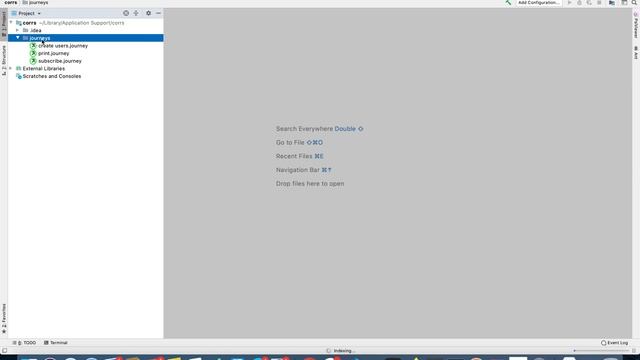Image resolution: width=640 pixels, height=360 pixels.
Task: Click the Expand/Collapse All icon in Project panel
Action: (136, 13)
